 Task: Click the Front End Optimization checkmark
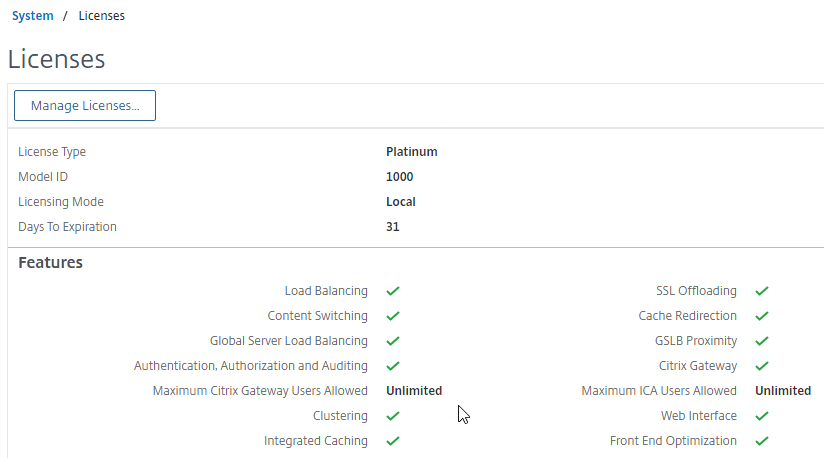pos(762,441)
